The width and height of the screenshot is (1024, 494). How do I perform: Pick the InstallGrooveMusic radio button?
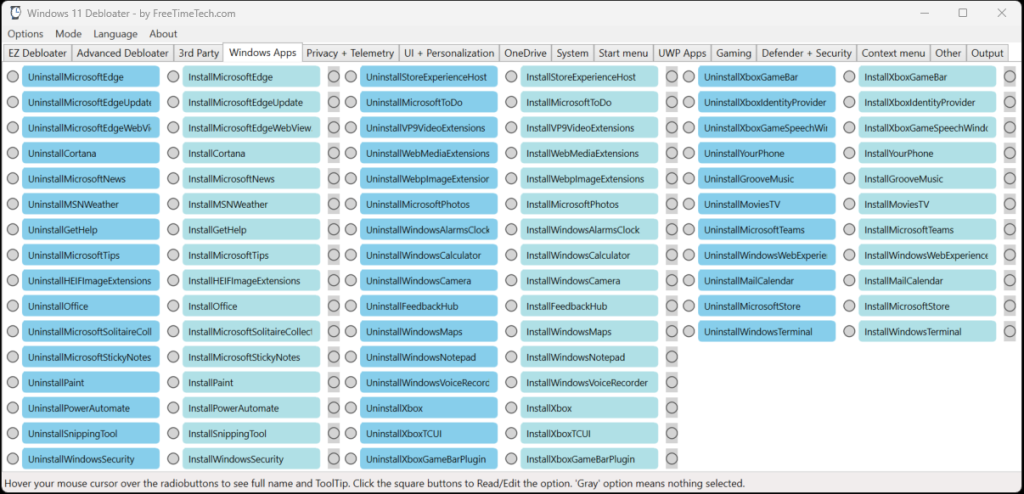(x=849, y=179)
